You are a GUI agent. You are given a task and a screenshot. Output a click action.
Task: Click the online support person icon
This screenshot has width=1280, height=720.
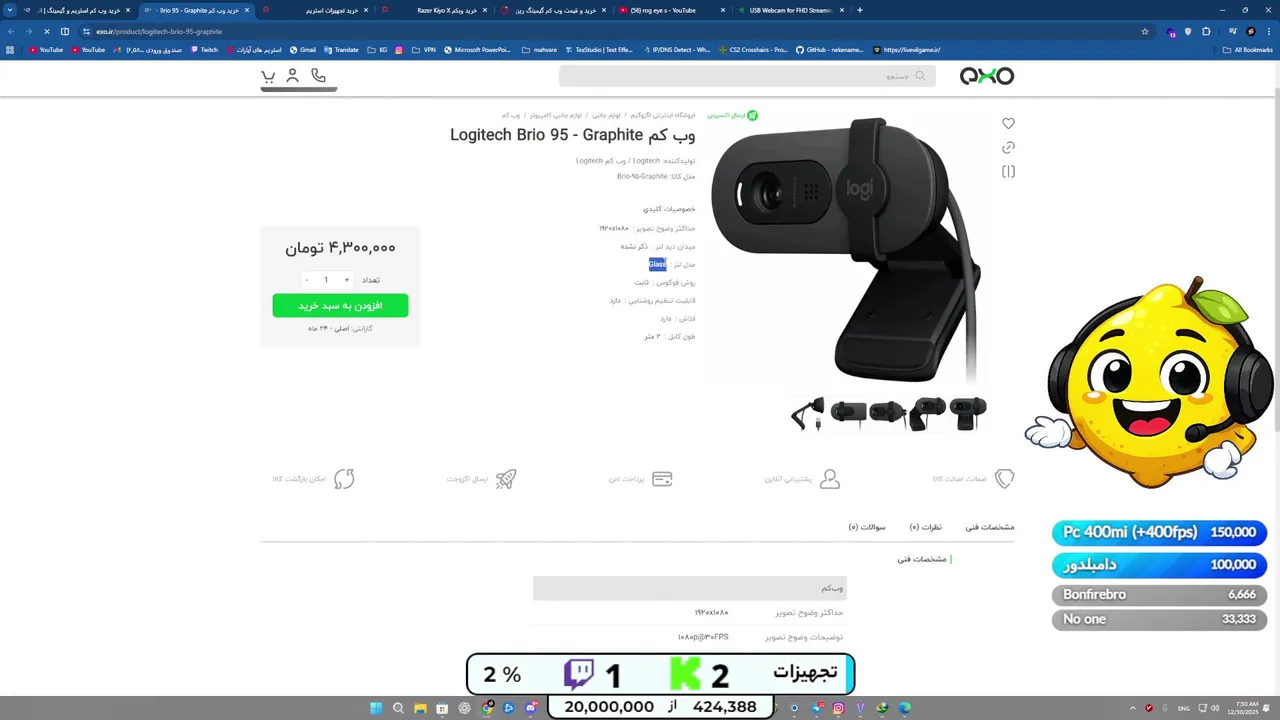point(830,479)
